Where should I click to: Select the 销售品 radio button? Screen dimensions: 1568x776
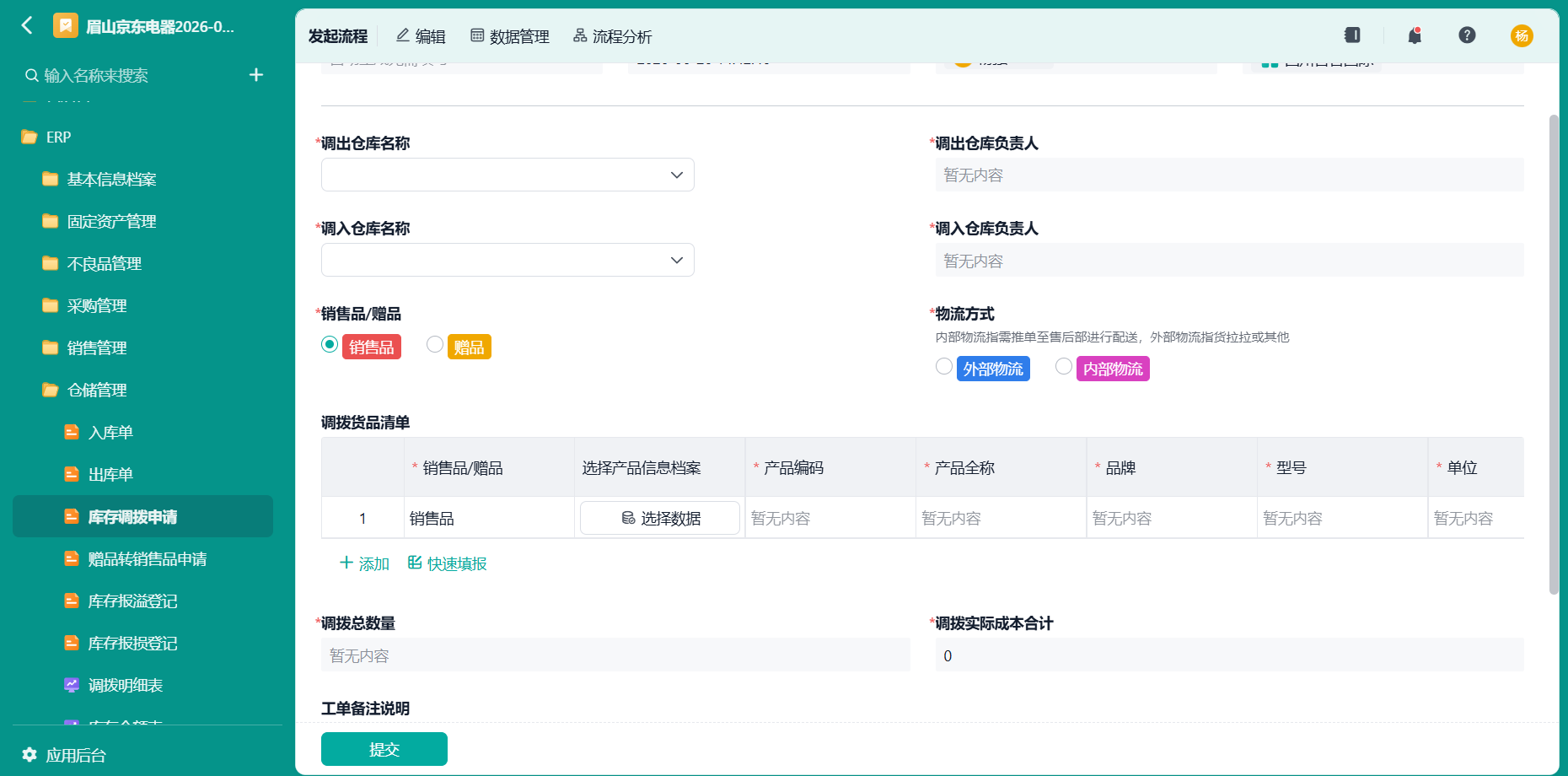pos(330,344)
